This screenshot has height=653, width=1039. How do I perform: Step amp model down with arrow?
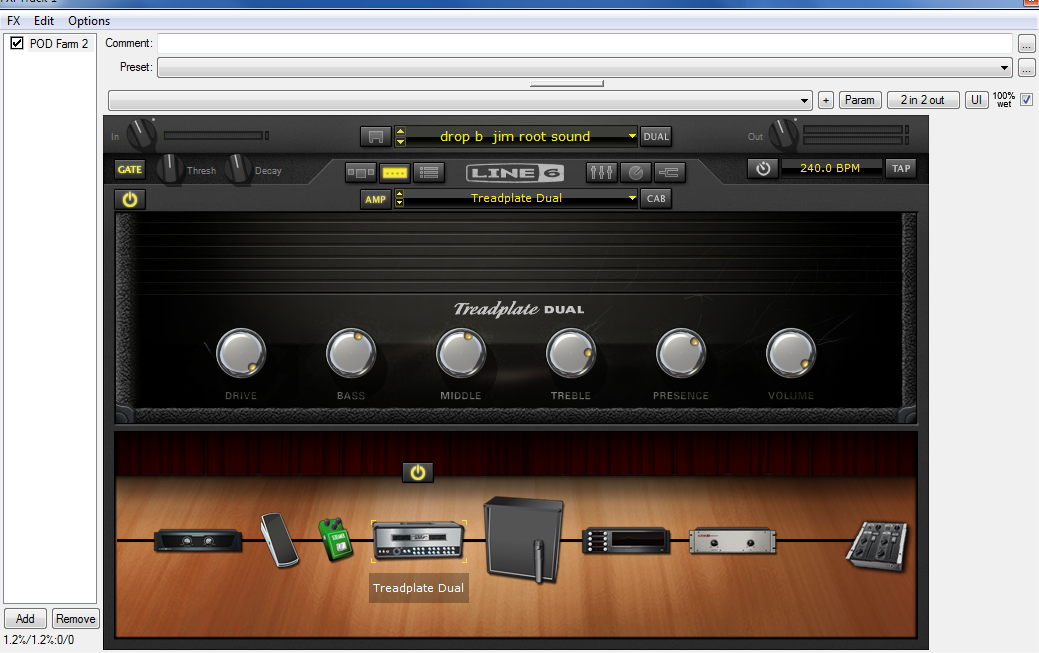(x=399, y=203)
